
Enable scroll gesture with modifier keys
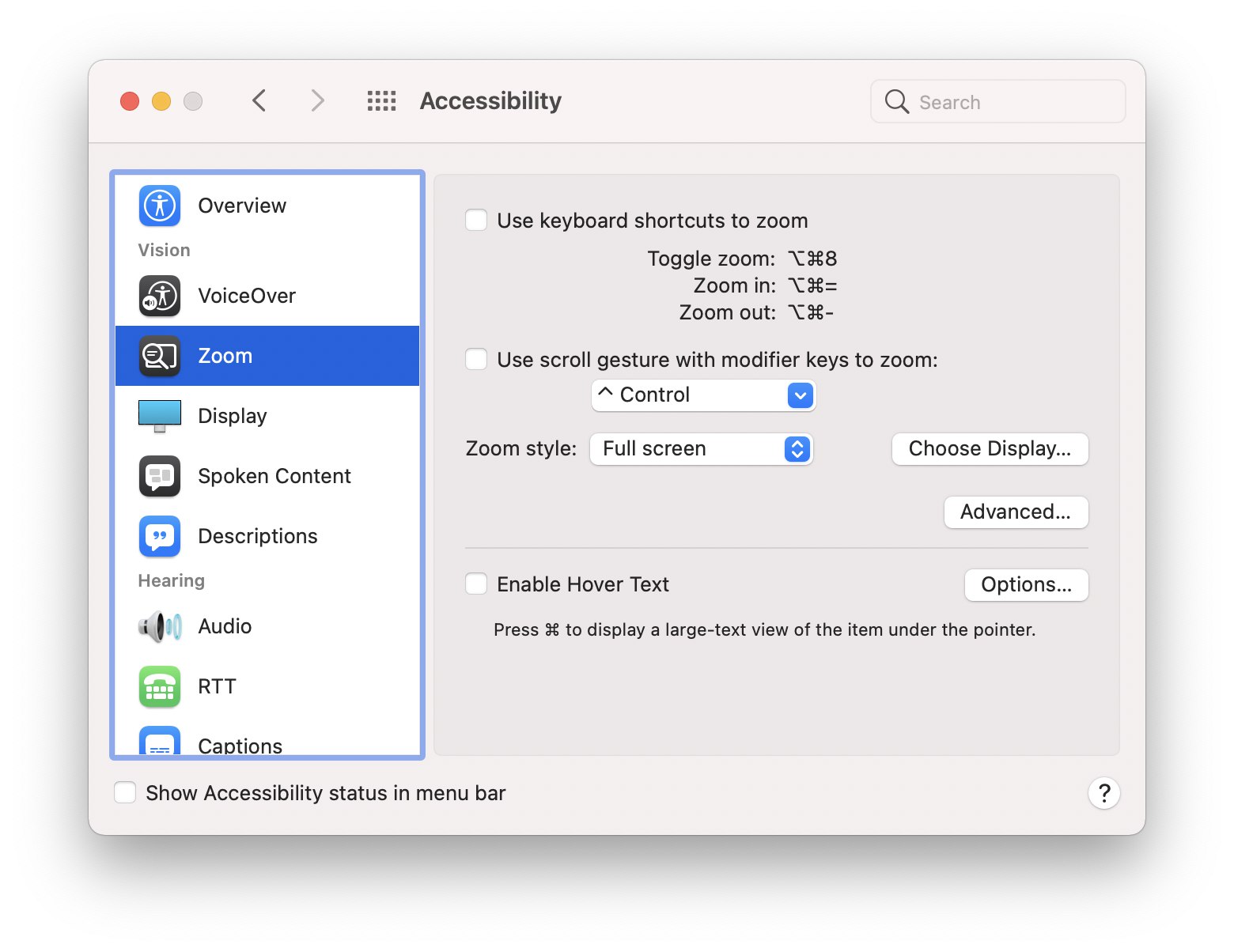click(476, 359)
